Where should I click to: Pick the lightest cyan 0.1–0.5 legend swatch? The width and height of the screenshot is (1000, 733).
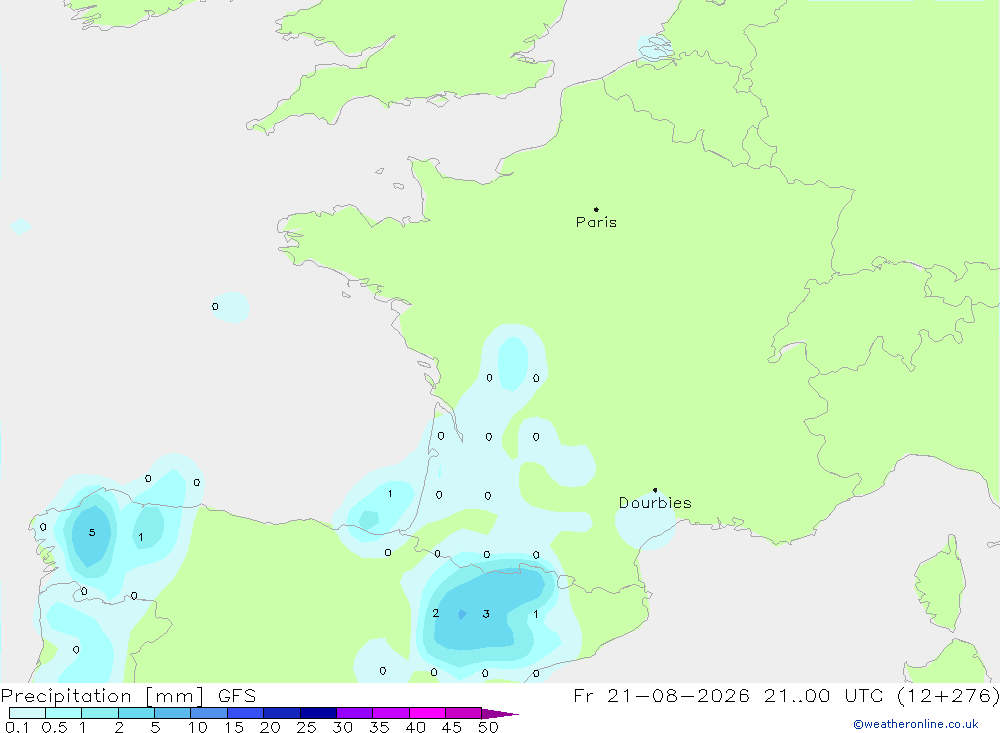pyautogui.click(x=27, y=713)
